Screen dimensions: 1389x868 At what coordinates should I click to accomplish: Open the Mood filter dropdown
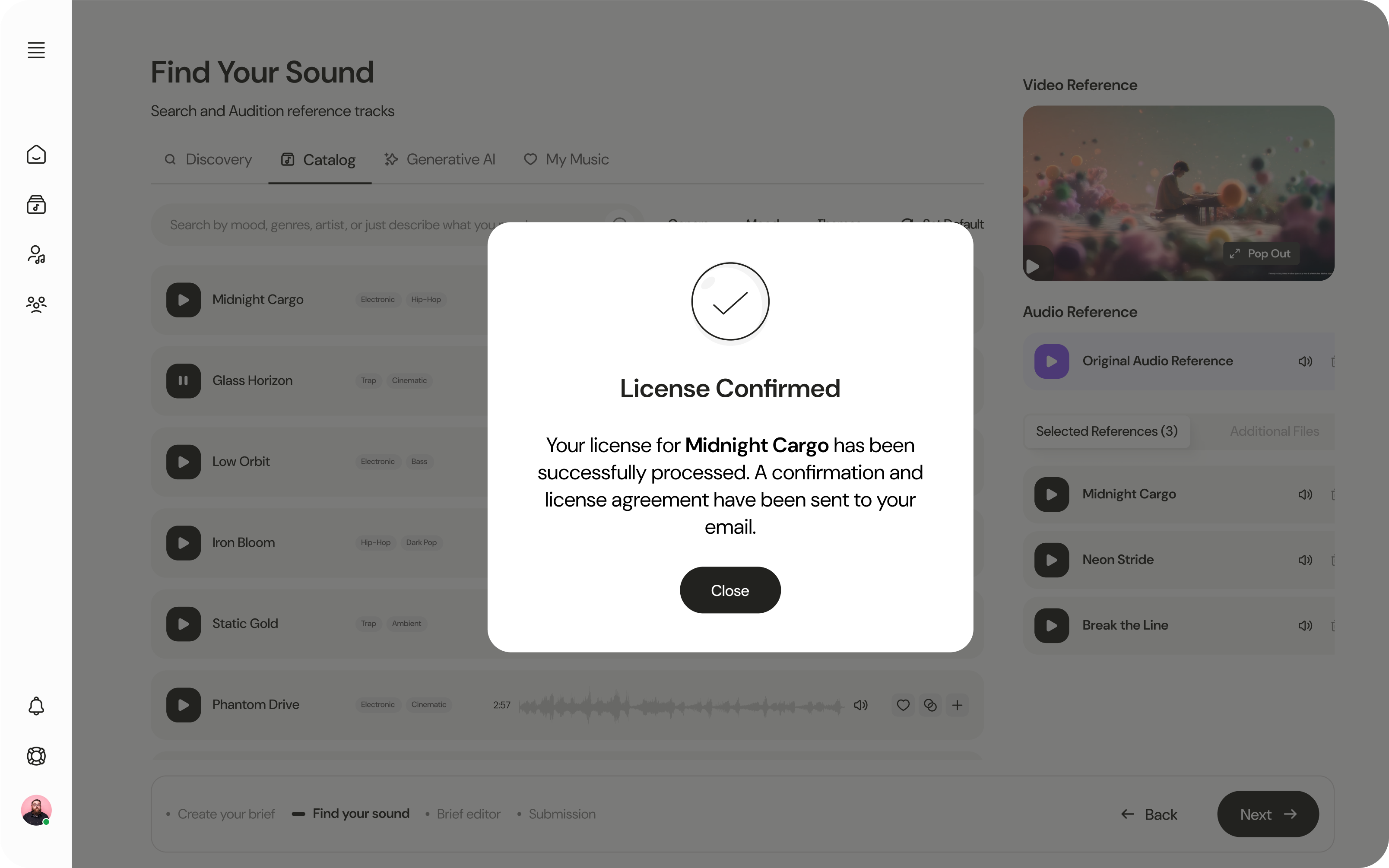(762, 225)
